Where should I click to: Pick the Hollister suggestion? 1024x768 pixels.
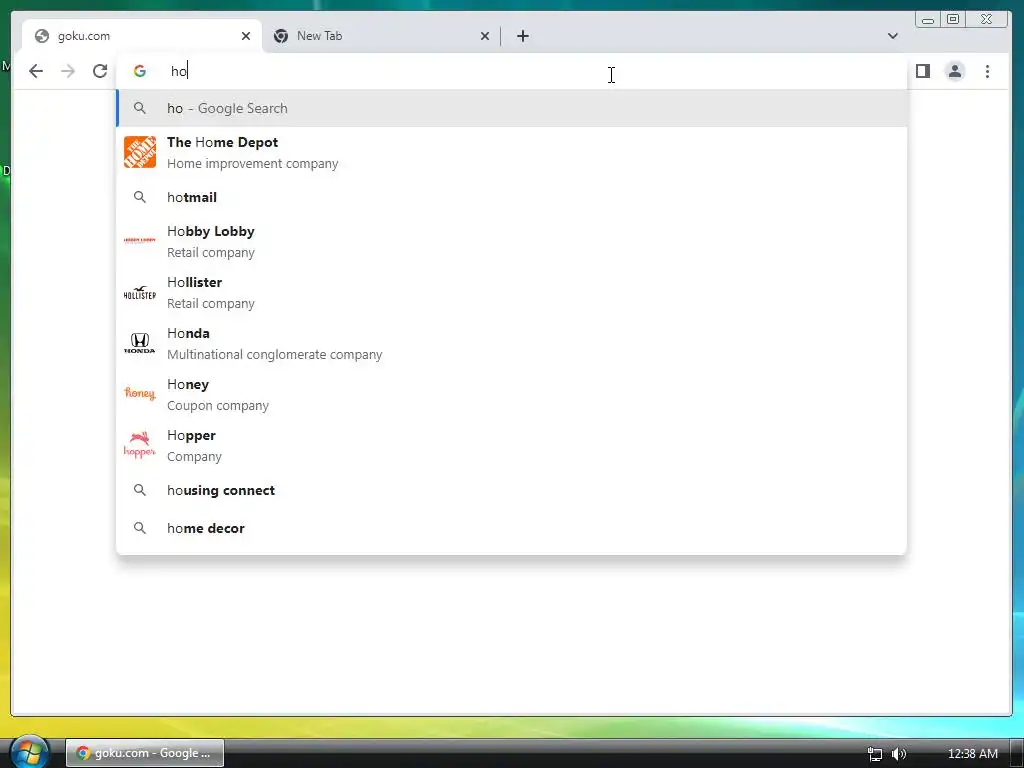512,293
